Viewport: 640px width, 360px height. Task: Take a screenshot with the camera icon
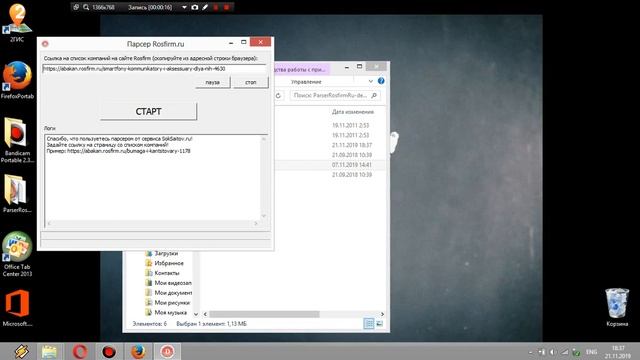[195, 7]
